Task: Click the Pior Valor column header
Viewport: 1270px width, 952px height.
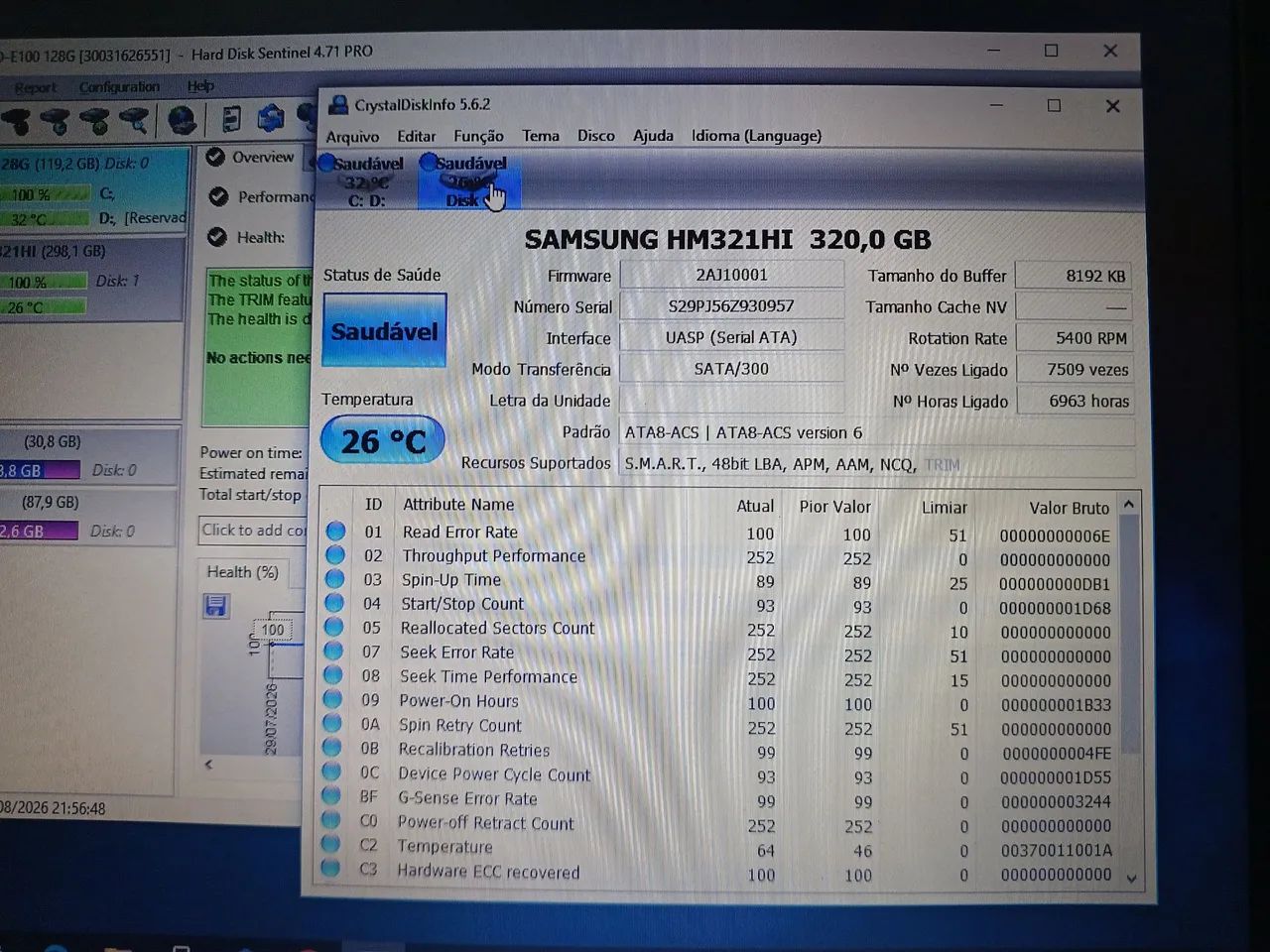Action: (x=834, y=507)
